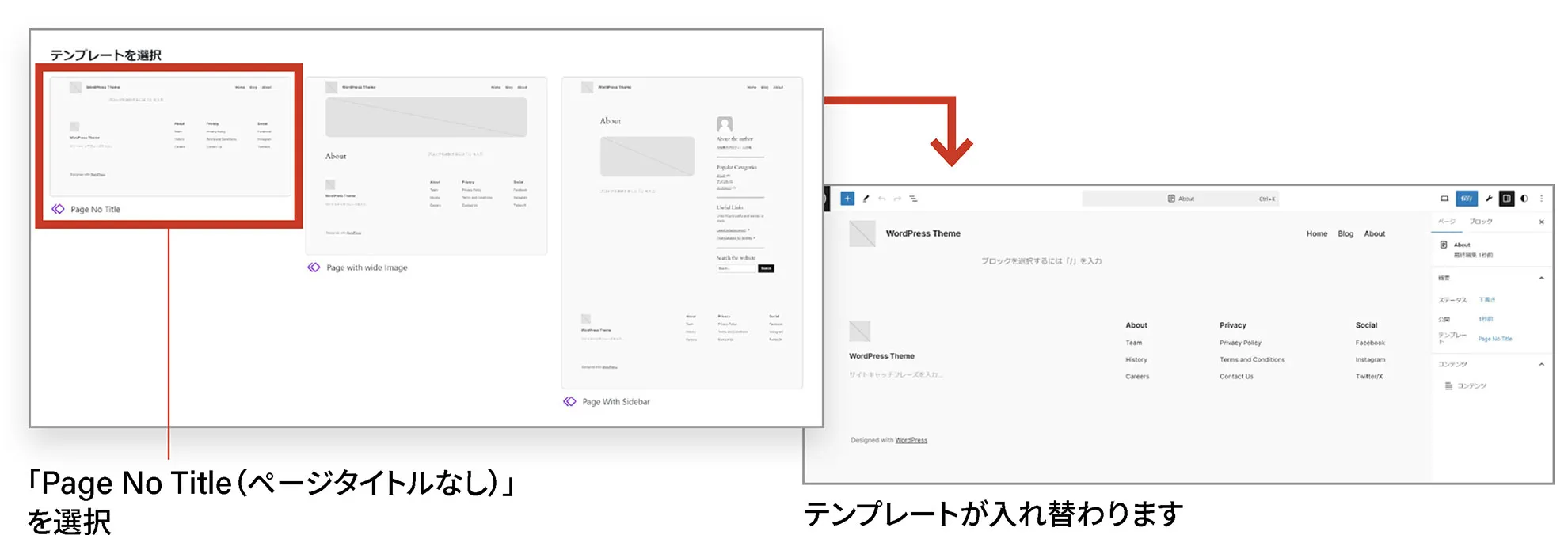Open the Styles half-circle icon
This screenshot has width=1568, height=535.
pyautogui.click(x=1524, y=199)
